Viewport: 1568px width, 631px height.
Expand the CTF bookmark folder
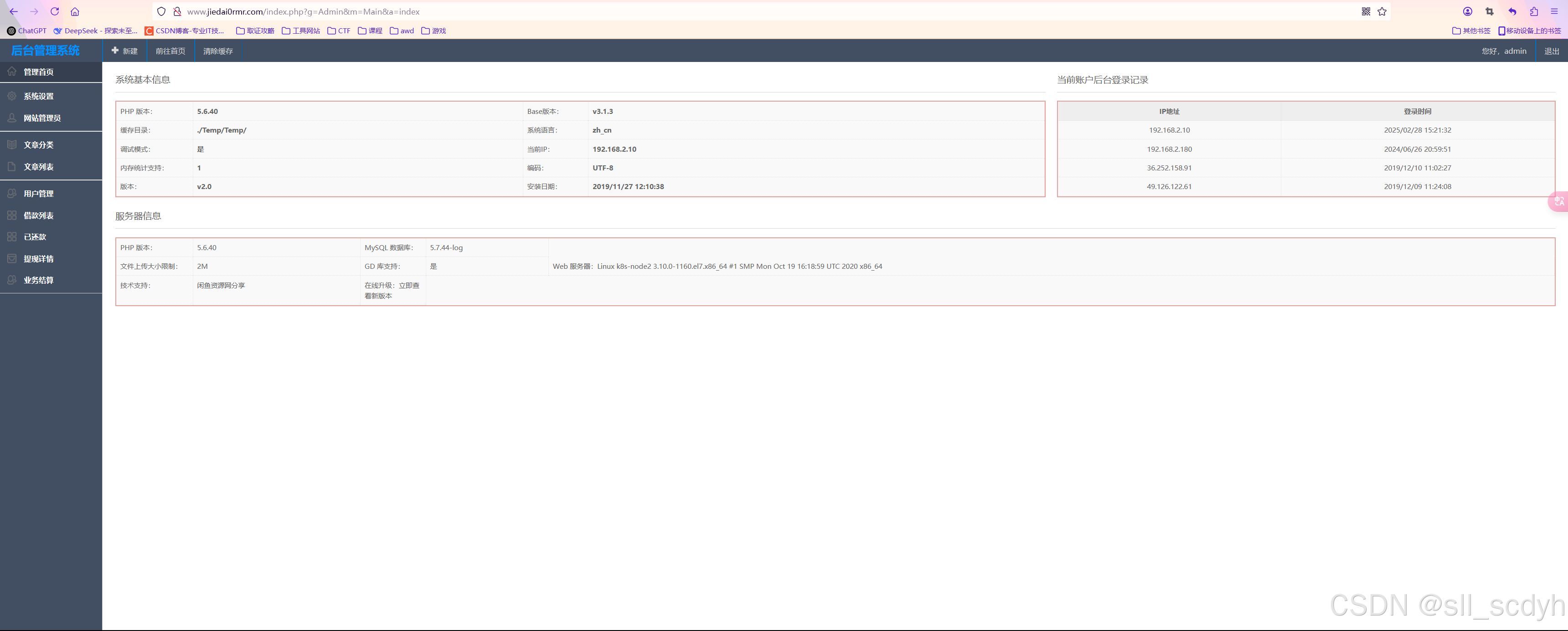tap(339, 31)
